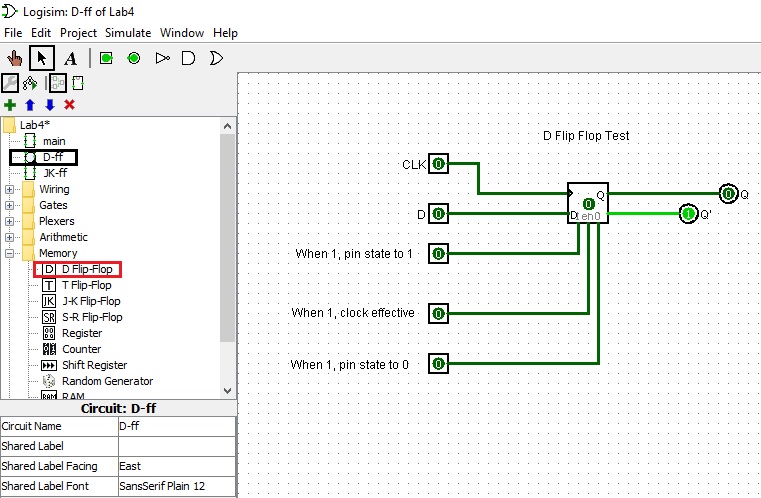This screenshot has height=498, width=761.
Task: Open the main circuit in tree
Action: click(x=54, y=141)
